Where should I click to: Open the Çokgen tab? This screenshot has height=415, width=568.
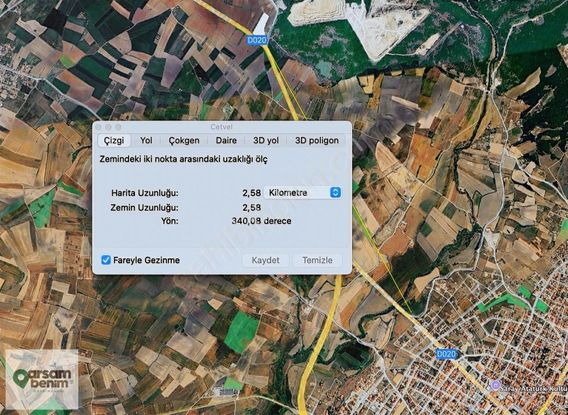(x=184, y=141)
